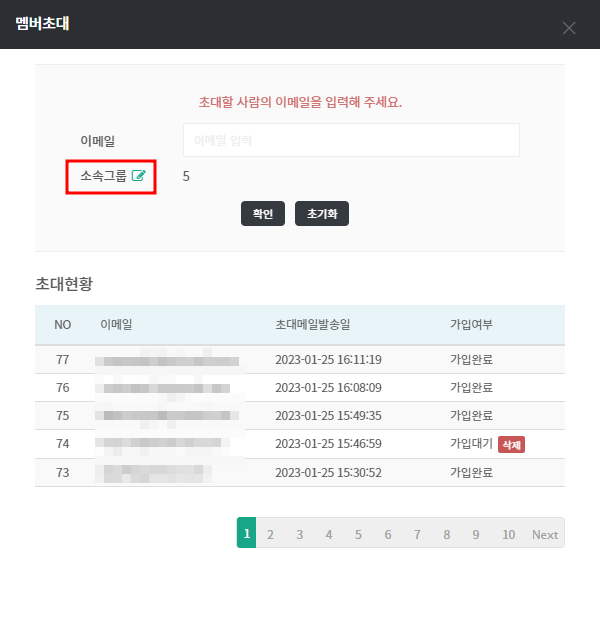Click Next in the pagination

[545, 534]
